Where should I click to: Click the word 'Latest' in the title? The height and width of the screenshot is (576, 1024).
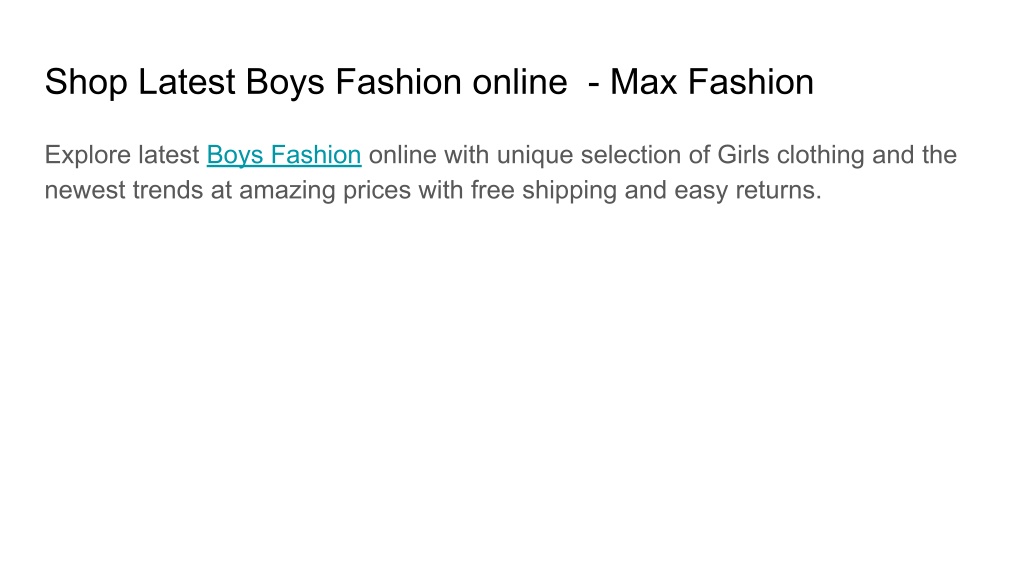186,82
